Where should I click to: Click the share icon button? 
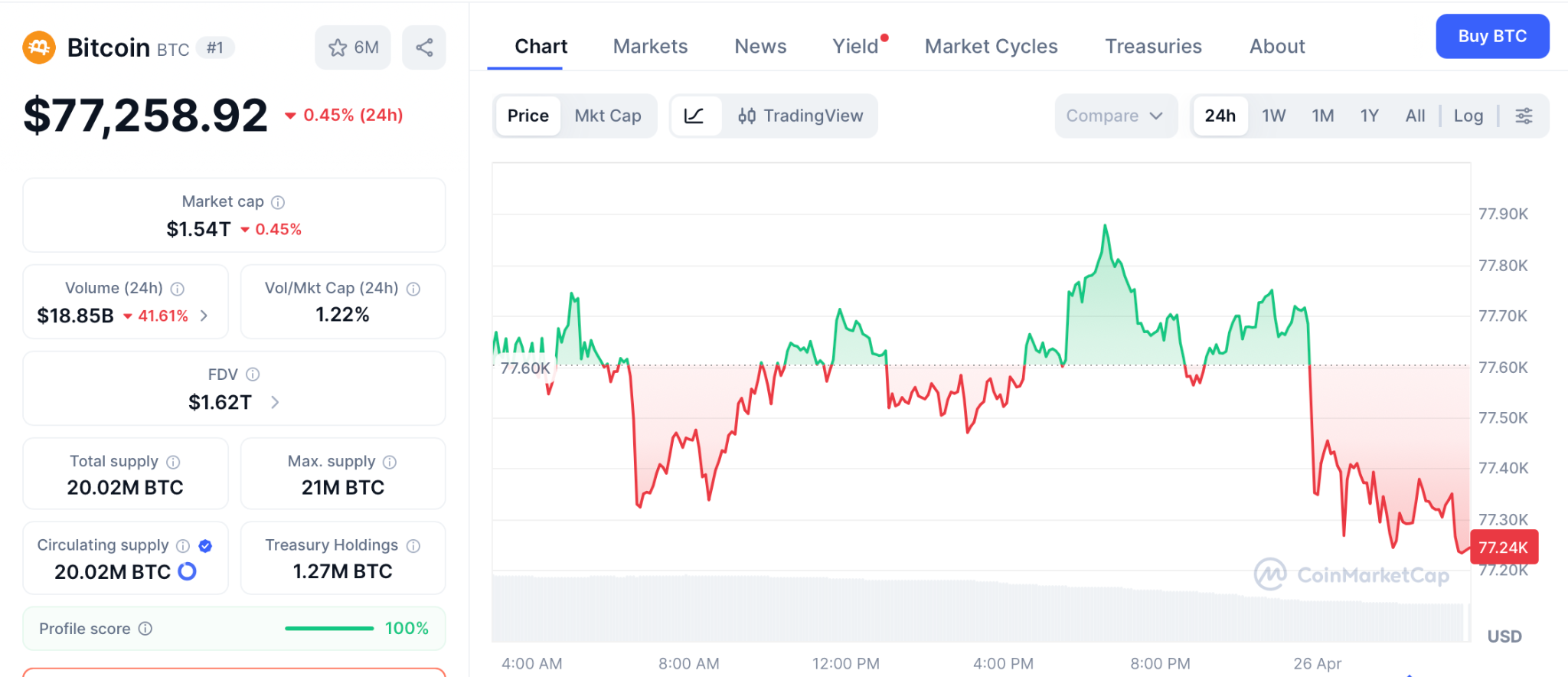point(424,47)
